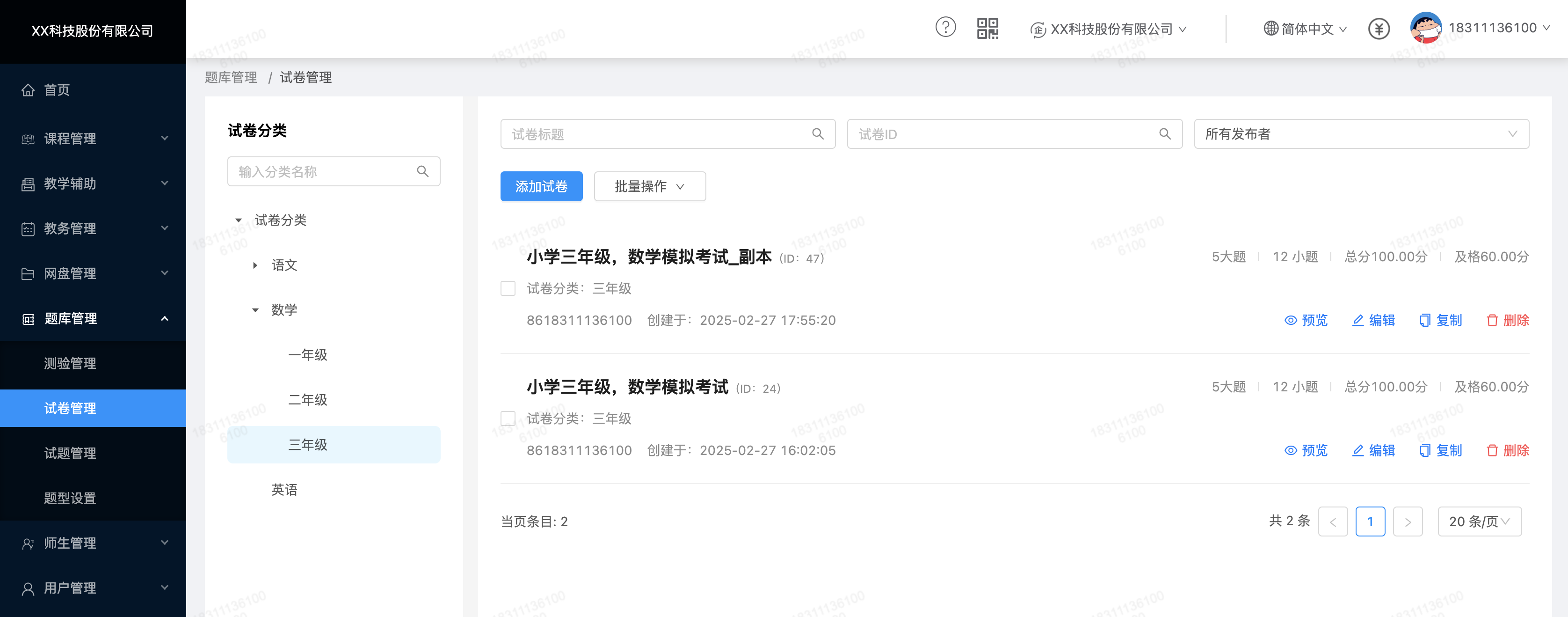Screen dimensions: 1568x617
Task: Click 删除 trash icon for paper ID 47
Action: pos(1492,320)
